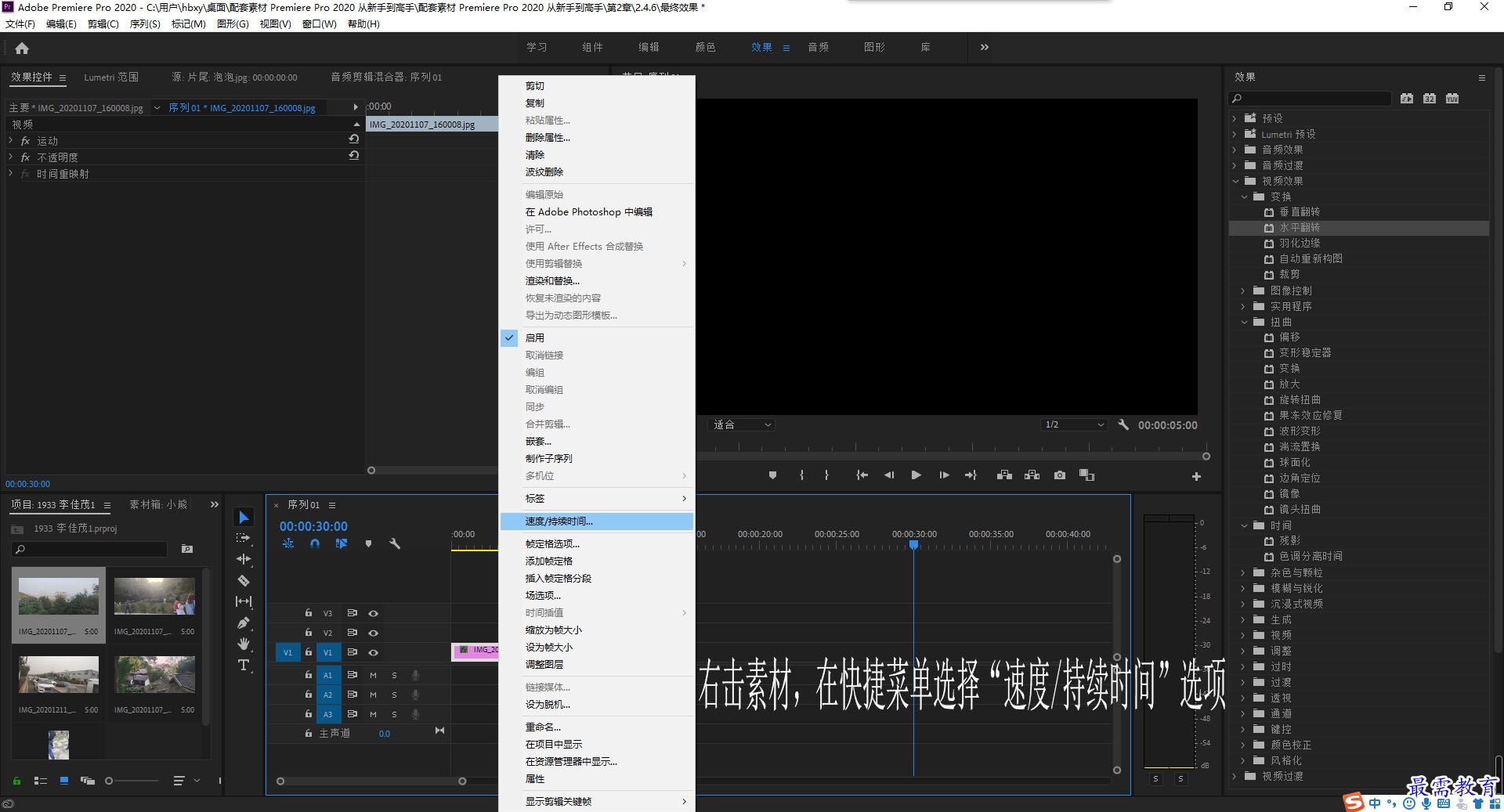Switch project panel to icon view
Image resolution: width=1504 pixels, height=812 pixels.
(64, 781)
